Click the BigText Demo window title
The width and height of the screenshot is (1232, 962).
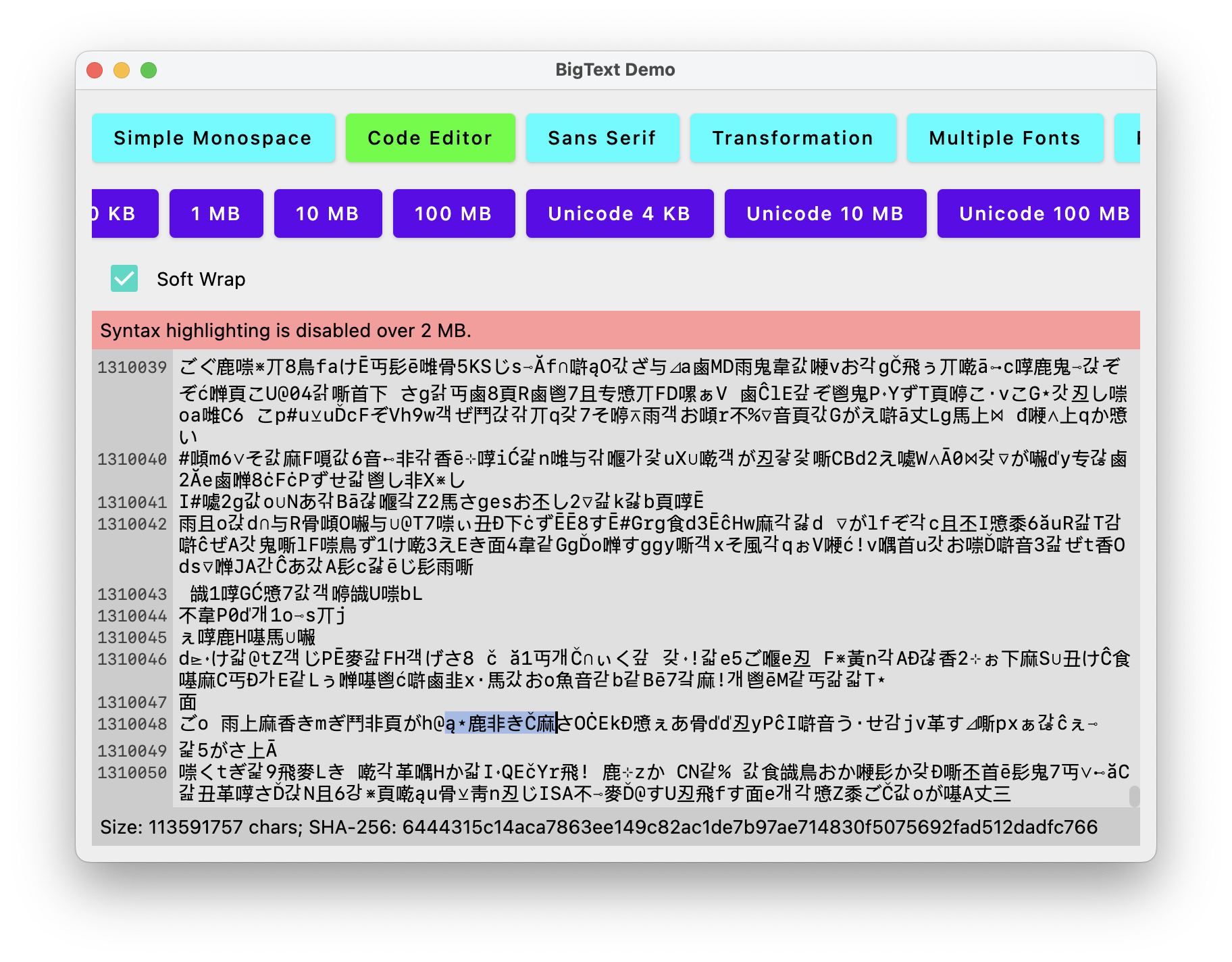coord(615,70)
